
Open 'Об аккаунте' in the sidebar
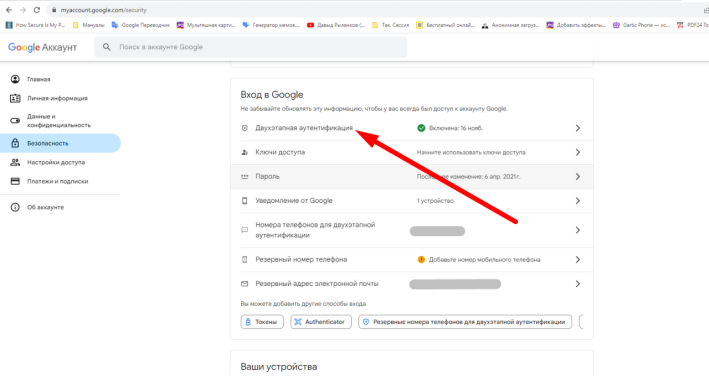(x=61, y=207)
